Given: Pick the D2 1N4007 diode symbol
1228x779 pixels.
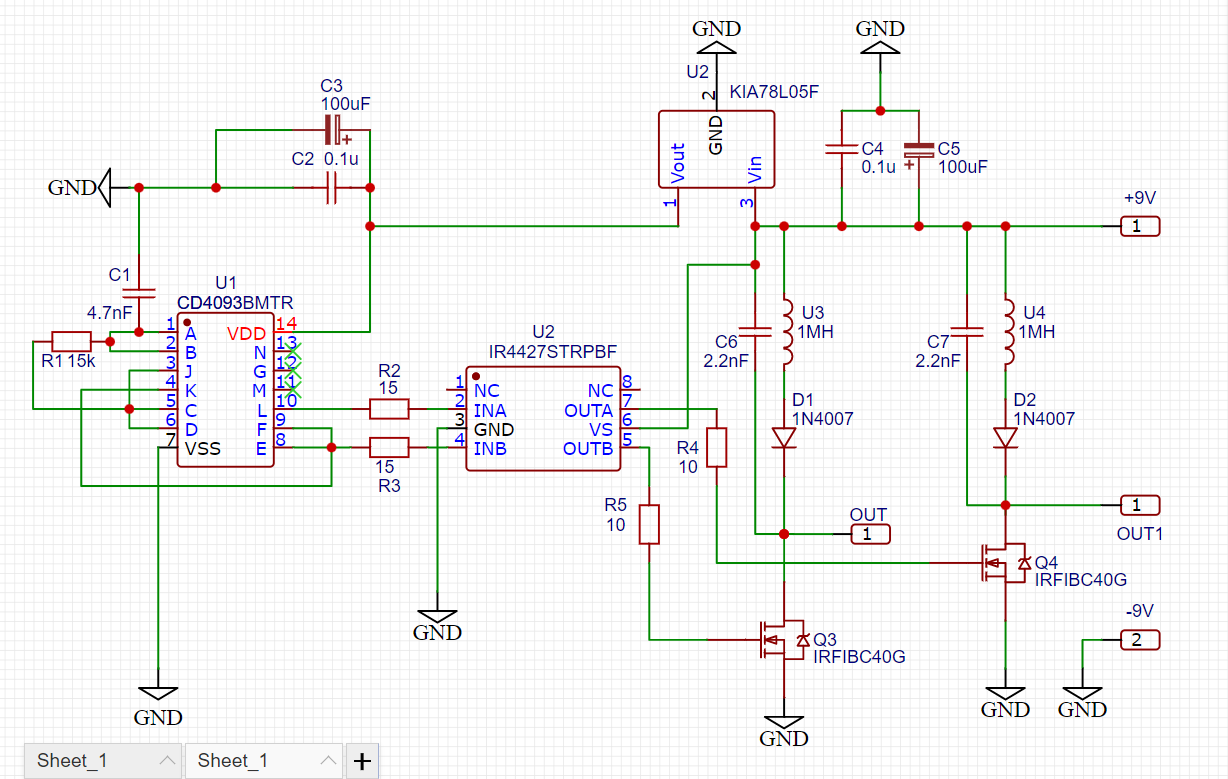Looking at the screenshot, I should pos(1004,437).
